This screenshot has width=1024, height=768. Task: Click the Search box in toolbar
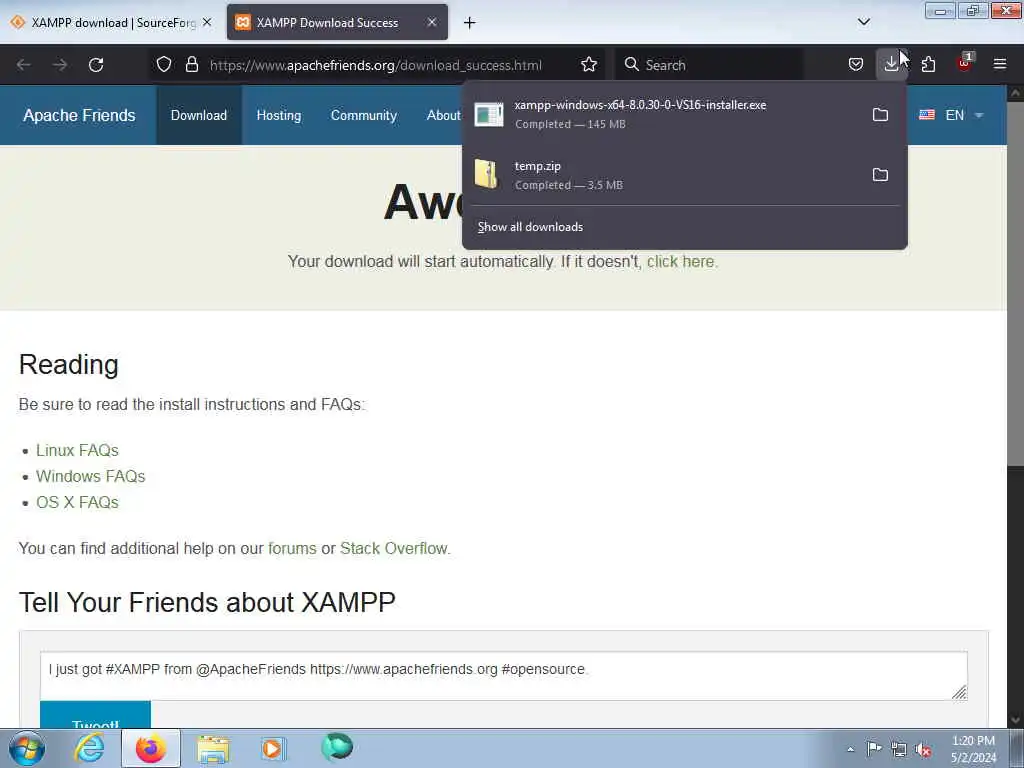(709, 65)
